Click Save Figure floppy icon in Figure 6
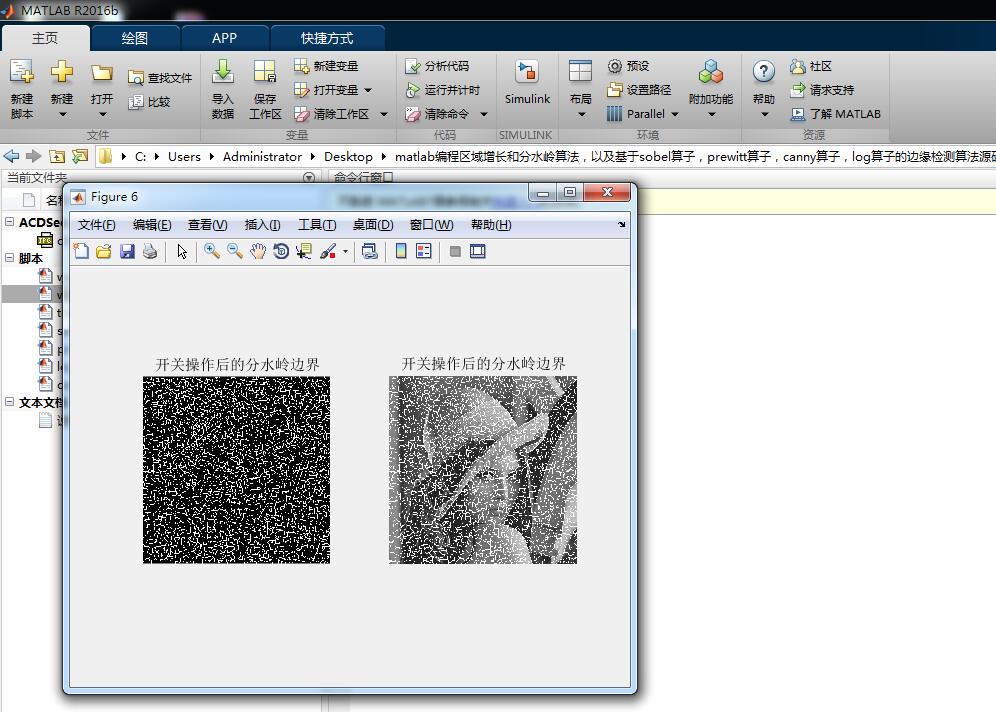Viewport: 996px width, 712px height. [x=127, y=252]
